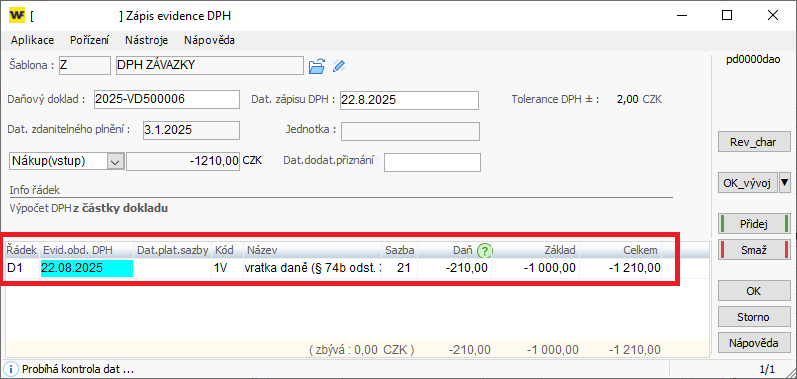
Task: Click the total cell -1 210,00 in row D1
Action: pos(621,268)
